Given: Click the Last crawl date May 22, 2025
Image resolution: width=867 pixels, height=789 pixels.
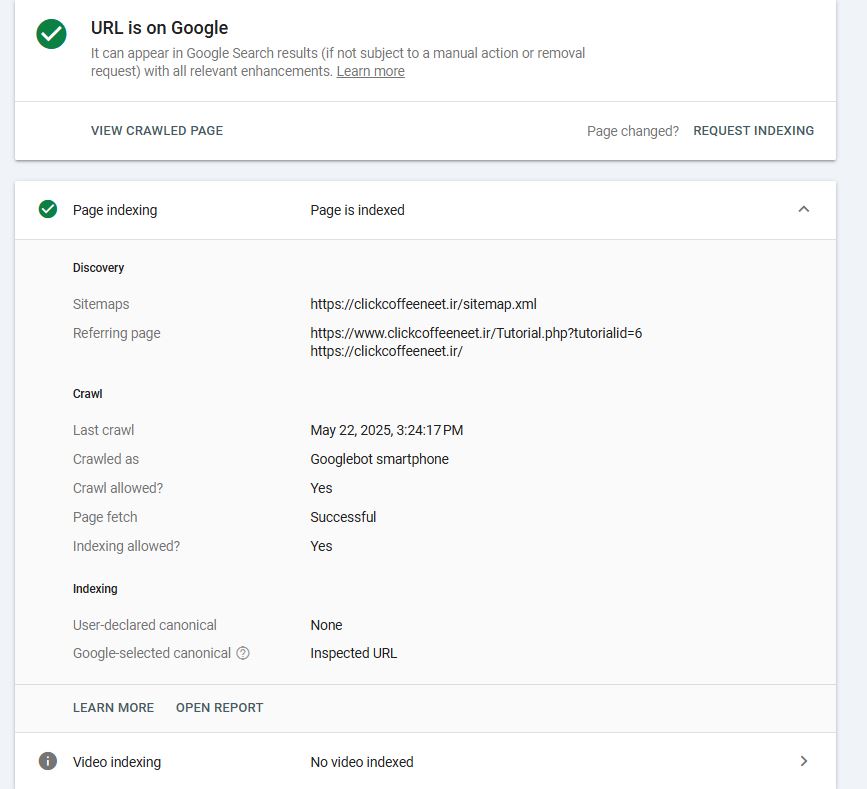Looking at the screenshot, I should tap(387, 430).
